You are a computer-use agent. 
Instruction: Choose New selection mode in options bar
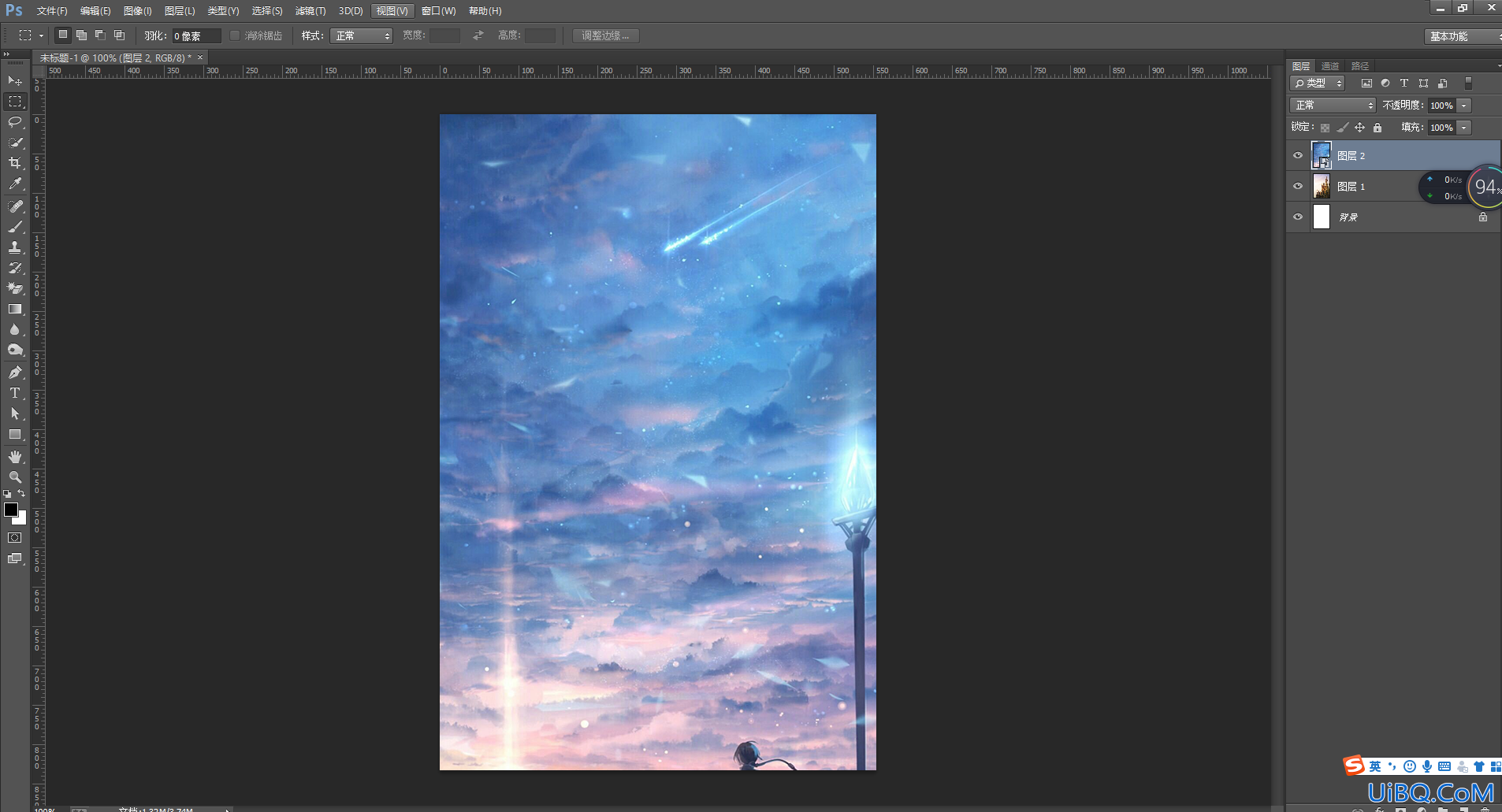pos(63,35)
